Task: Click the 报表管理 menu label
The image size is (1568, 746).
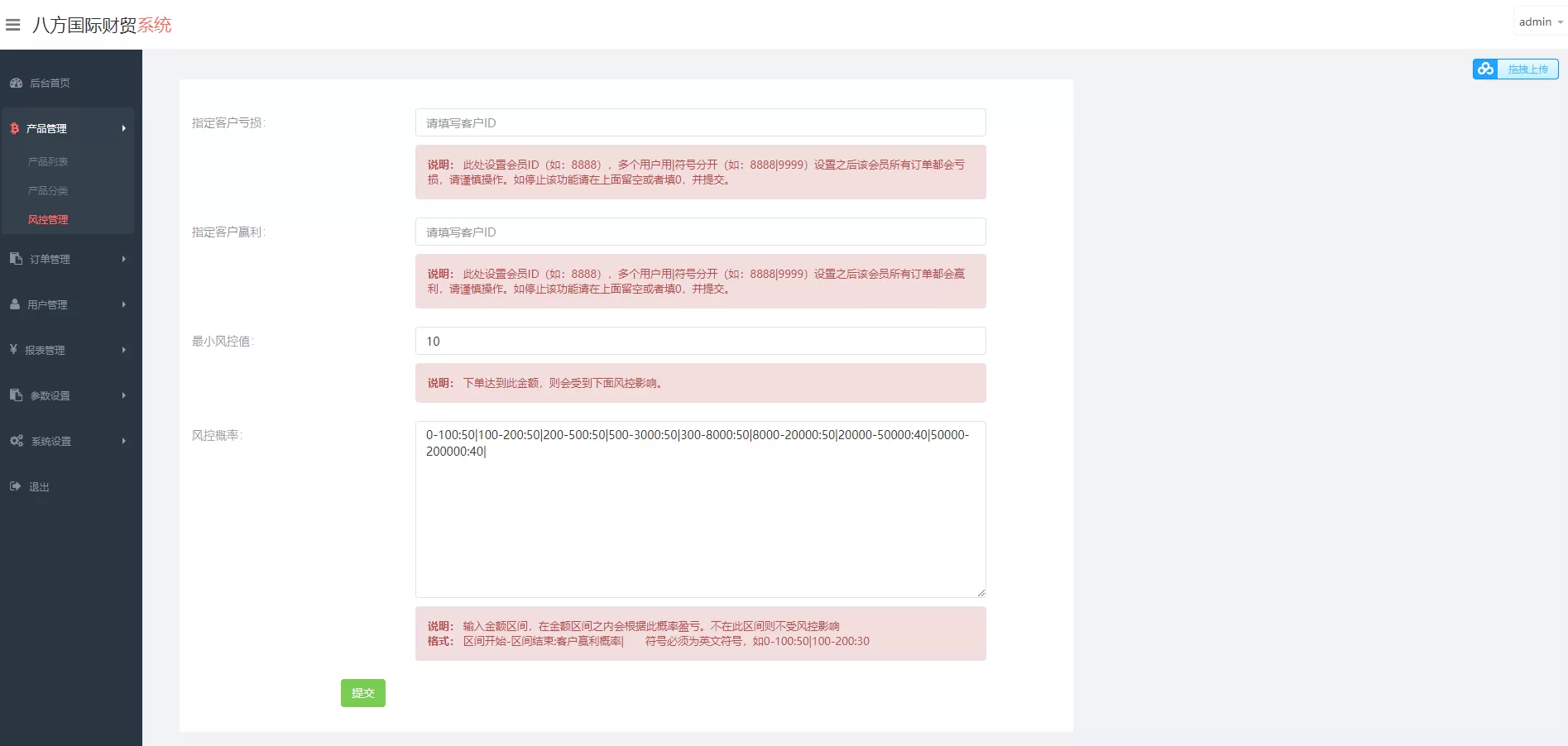Action: click(x=45, y=350)
